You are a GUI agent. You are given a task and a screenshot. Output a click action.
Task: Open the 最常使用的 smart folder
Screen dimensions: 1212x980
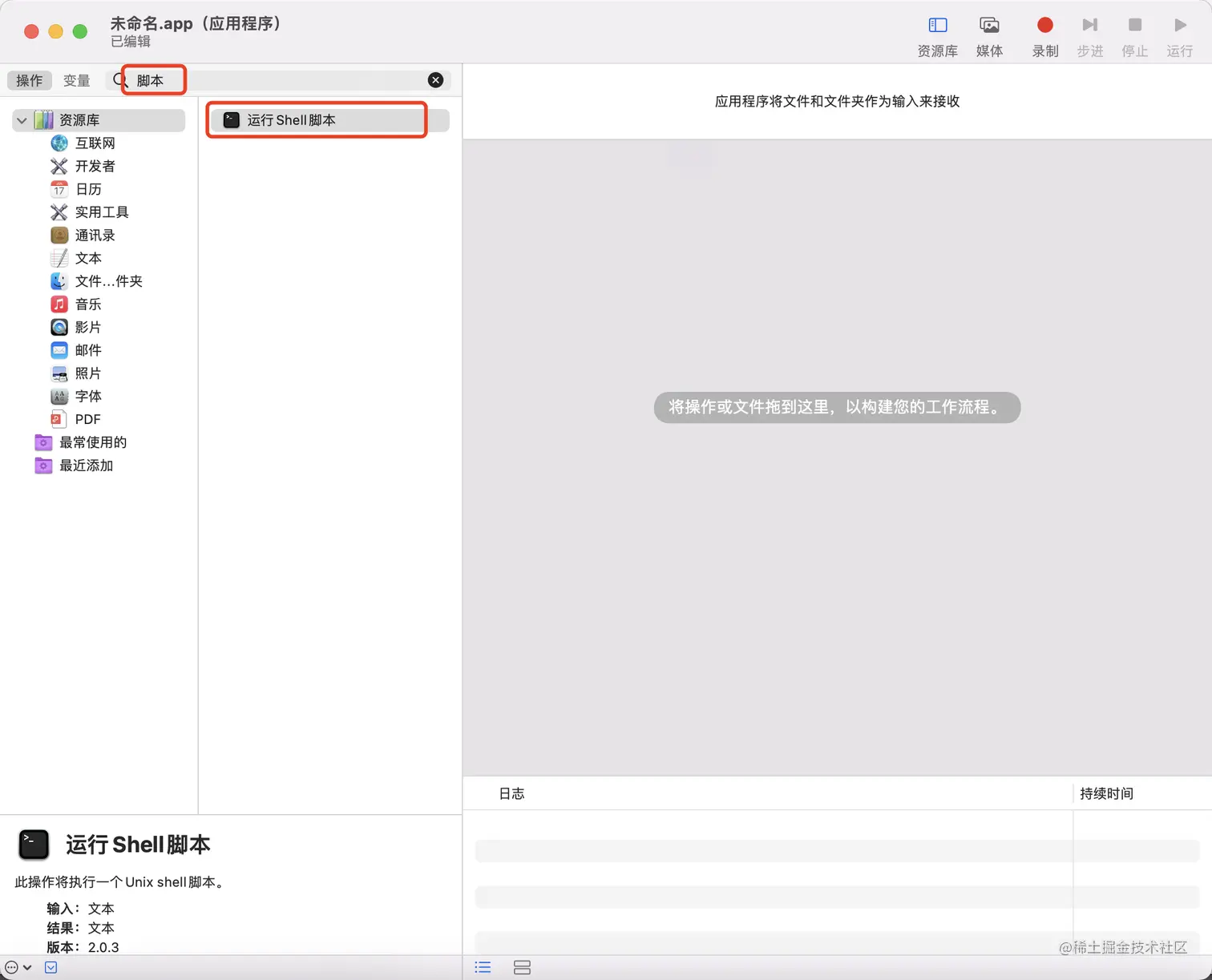pyautogui.click(x=93, y=442)
